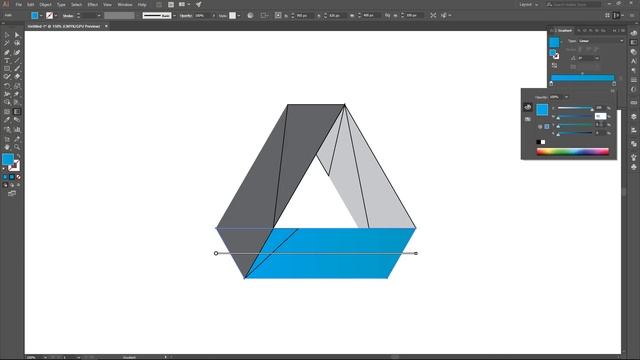Select the Lasso tool
This screenshot has height=360, width=640.
click(x=17, y=43)
